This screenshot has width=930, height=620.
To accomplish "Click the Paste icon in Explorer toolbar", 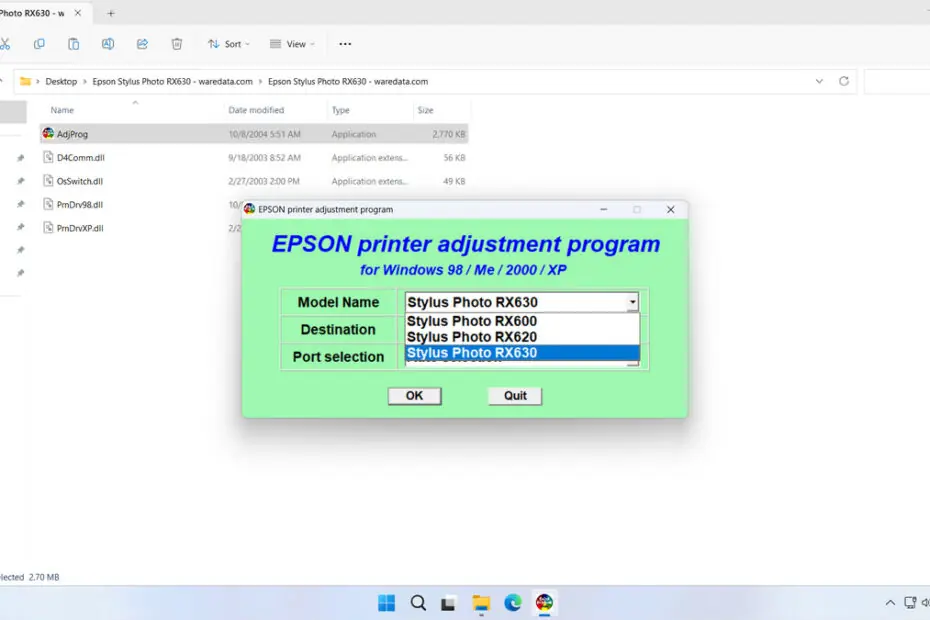I will (x=74, y=44).
